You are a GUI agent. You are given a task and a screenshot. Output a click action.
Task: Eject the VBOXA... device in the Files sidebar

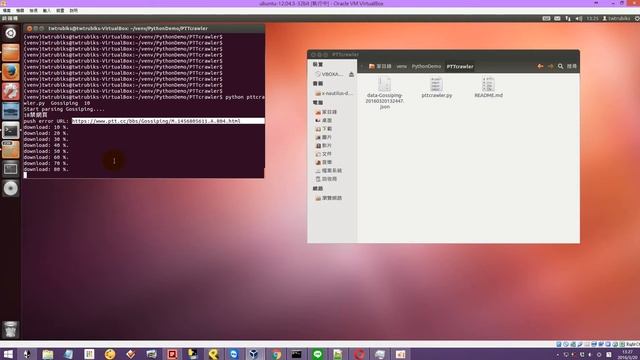351,74
